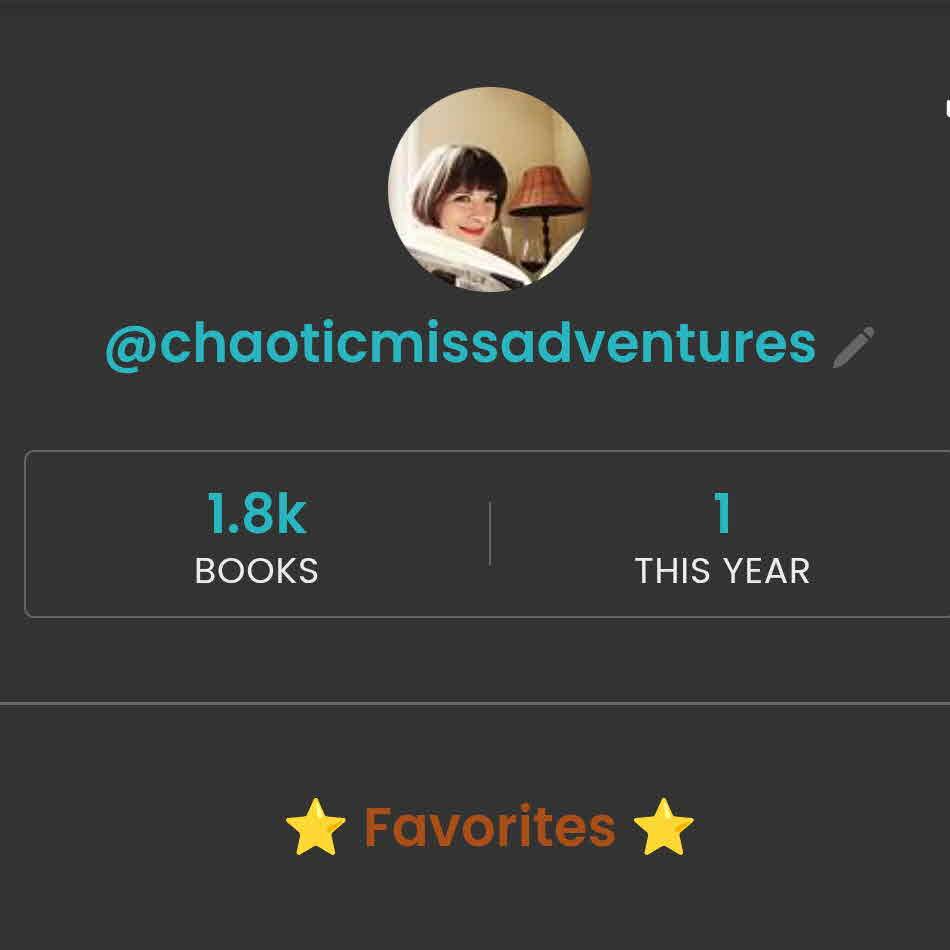Click the Favorites heading text
This screenshot has height=950, width=950.
489,827
